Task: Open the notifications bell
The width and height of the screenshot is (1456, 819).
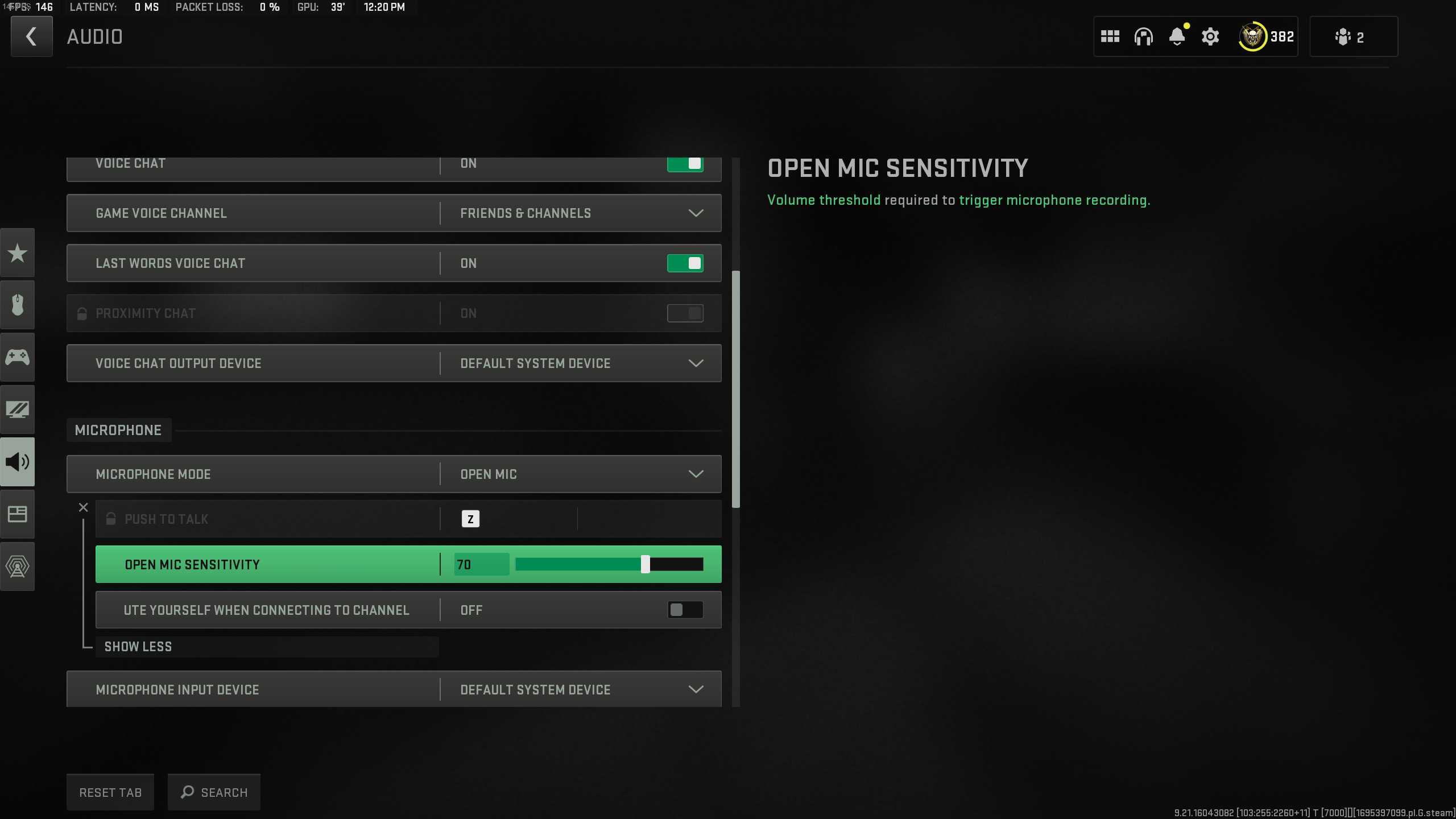Action: pos(1177,36)
